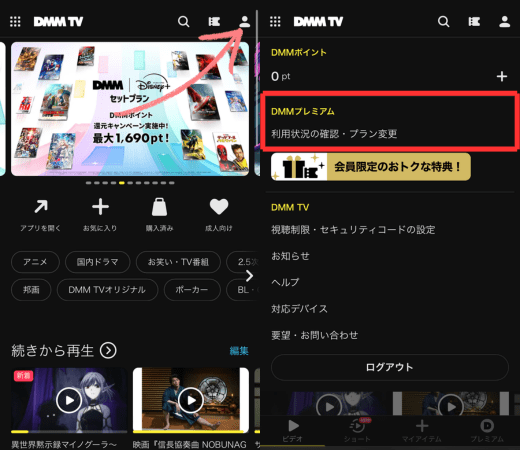520x450 pixels.
Task: Select the アニメ genre chip
Action: [x=35, y=262]
